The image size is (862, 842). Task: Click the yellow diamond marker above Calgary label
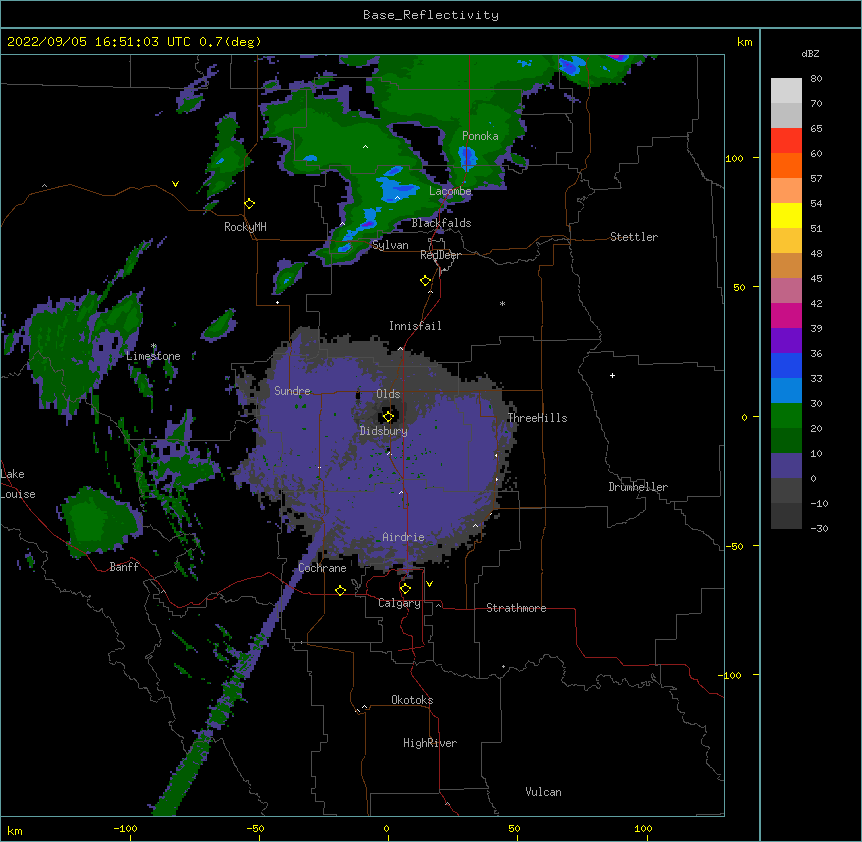(405, 589)
